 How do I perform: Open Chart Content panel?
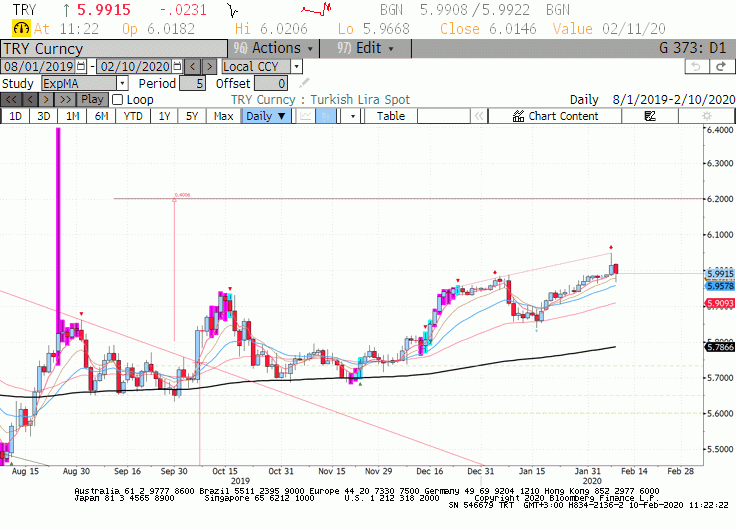pyautogui.click(x=555, y=116)
